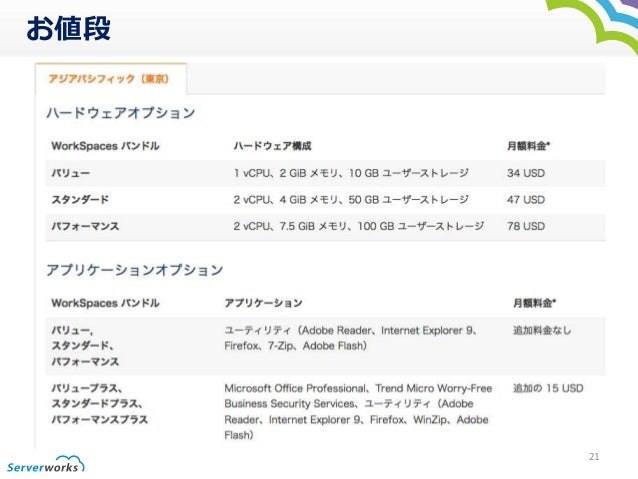The width and height of the screenshot is (638, 479).
Task: Click the スタンダードプラス bundle name
Action: [97, 404]
